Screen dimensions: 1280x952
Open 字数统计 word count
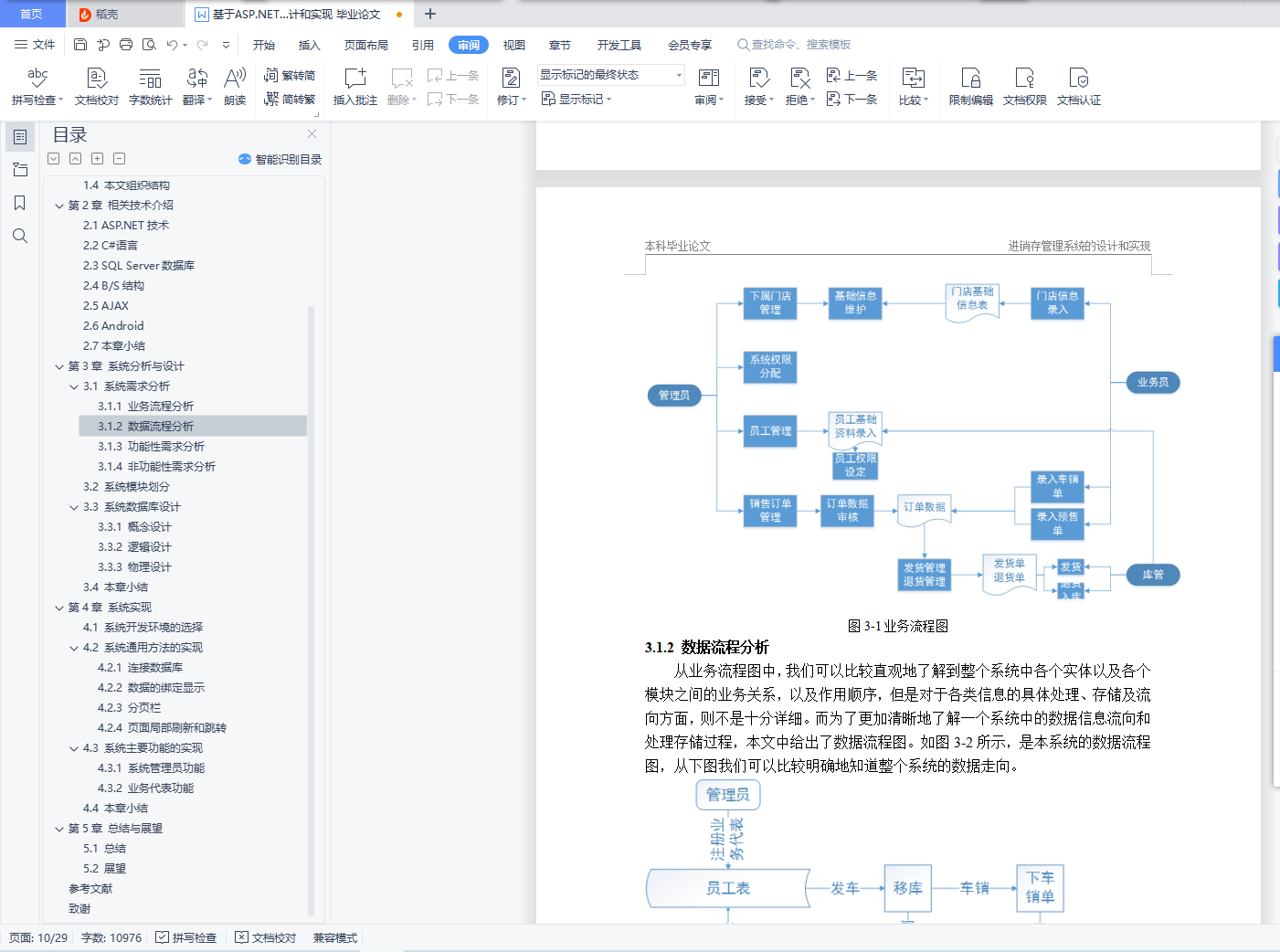click(150, 87)
